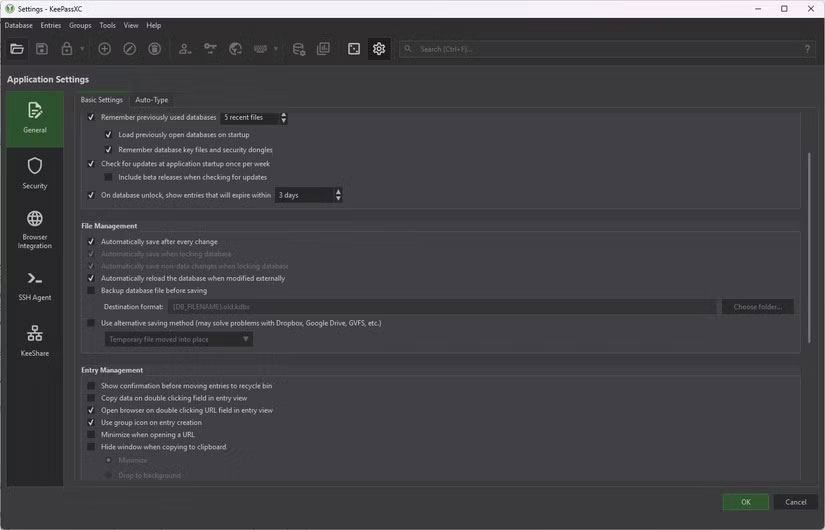Click the Cancel button
The height and width of the screenshot is (530, 825).
point(795,502)
